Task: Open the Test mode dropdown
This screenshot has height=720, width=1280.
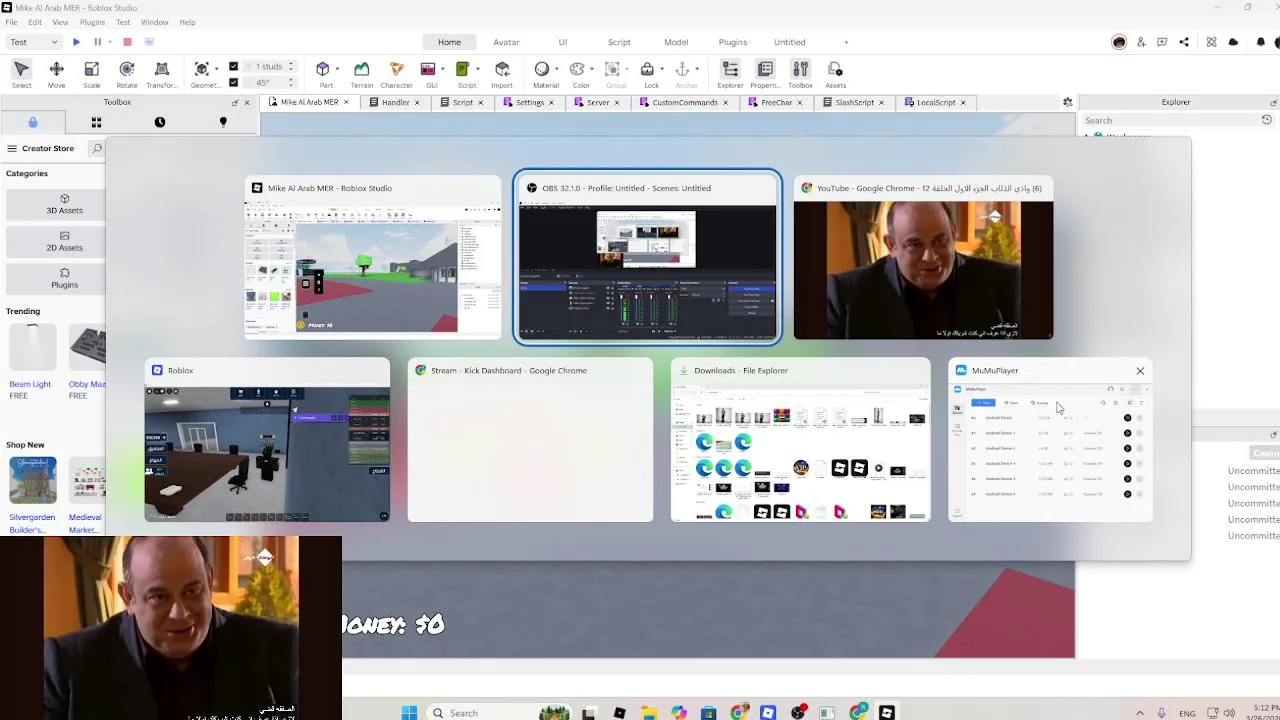Action: (33, 42)
